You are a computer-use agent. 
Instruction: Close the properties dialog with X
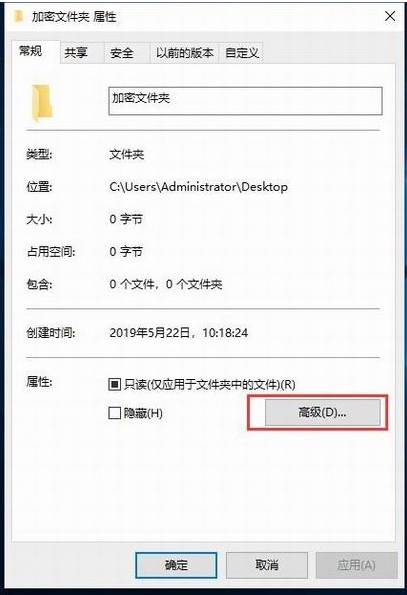tap(390, 16)
